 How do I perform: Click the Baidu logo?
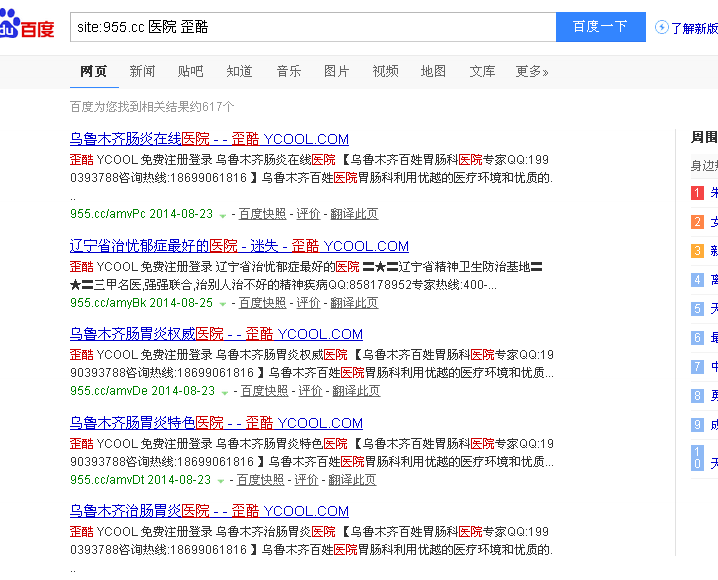click(x=27, y=25)
